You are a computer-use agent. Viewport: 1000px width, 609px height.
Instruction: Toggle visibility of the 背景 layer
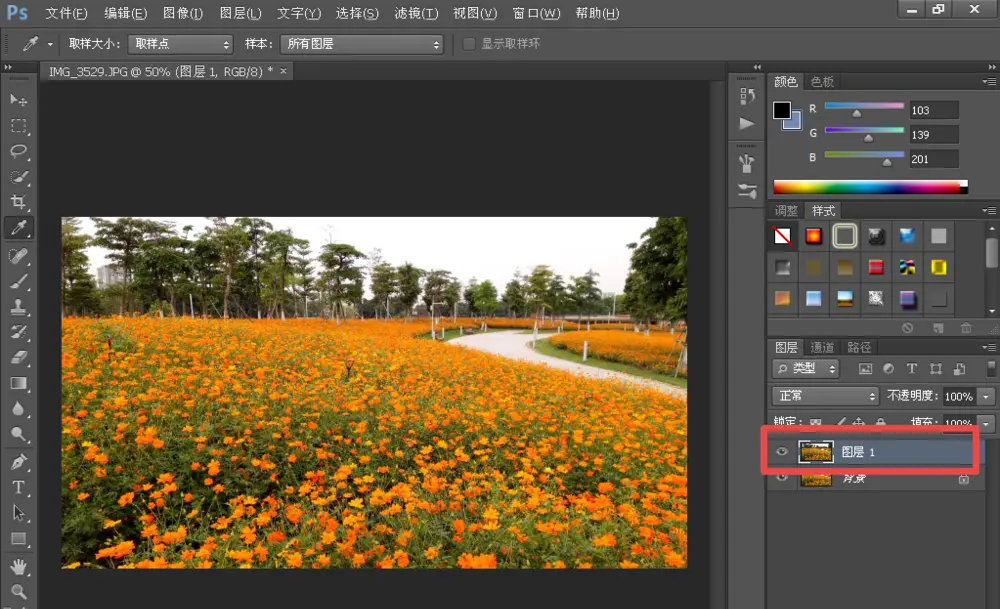[x=782, y=479]
